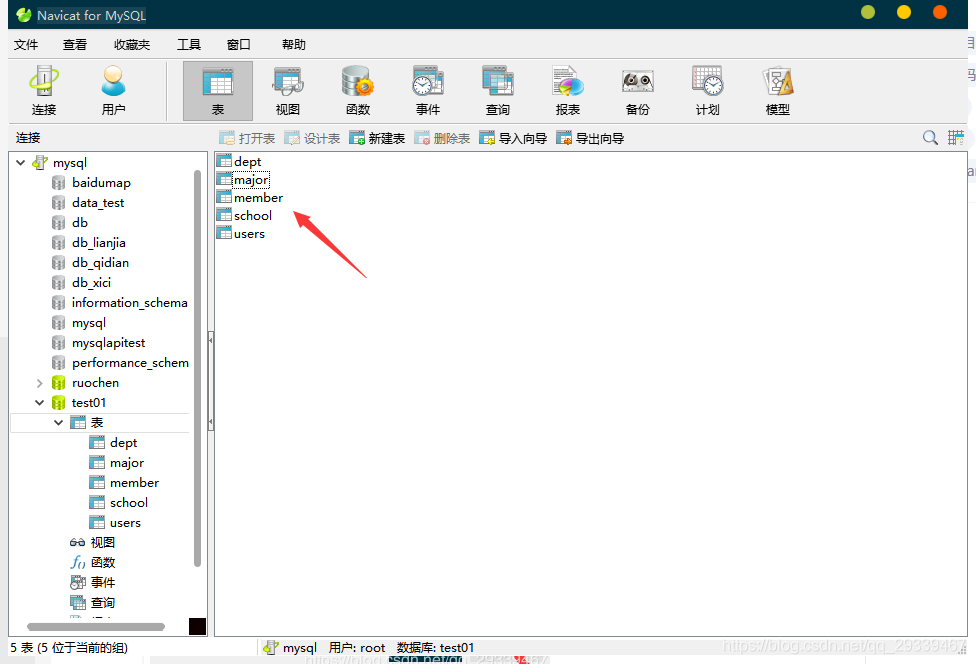The image size is (976, 664).
Task: Click the 视图 glasses icon in the tree
Action: [77, 543]
